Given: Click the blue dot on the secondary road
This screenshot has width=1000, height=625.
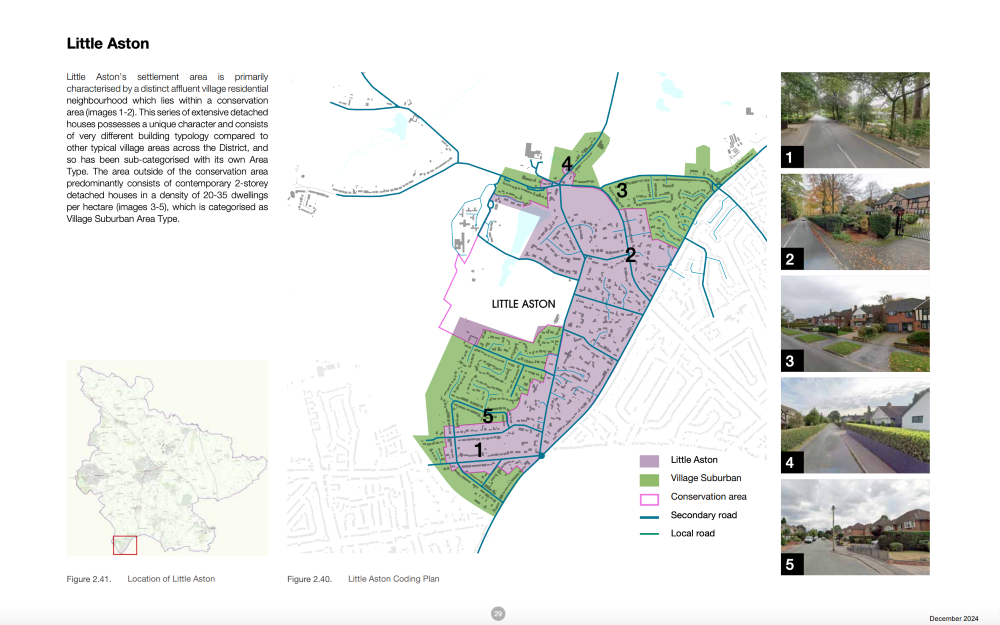Looking at the screenshot, I should tap(540, 454).
